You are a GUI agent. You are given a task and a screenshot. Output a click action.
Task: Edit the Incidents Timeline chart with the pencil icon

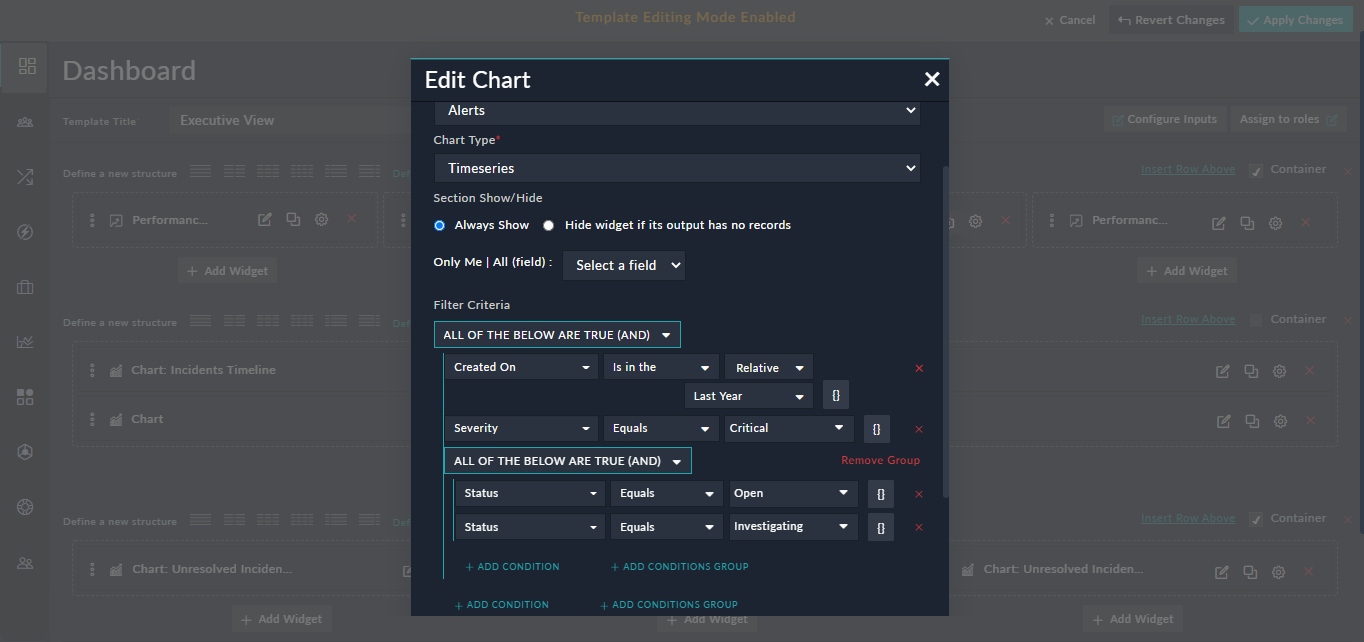pos(1222,370)
